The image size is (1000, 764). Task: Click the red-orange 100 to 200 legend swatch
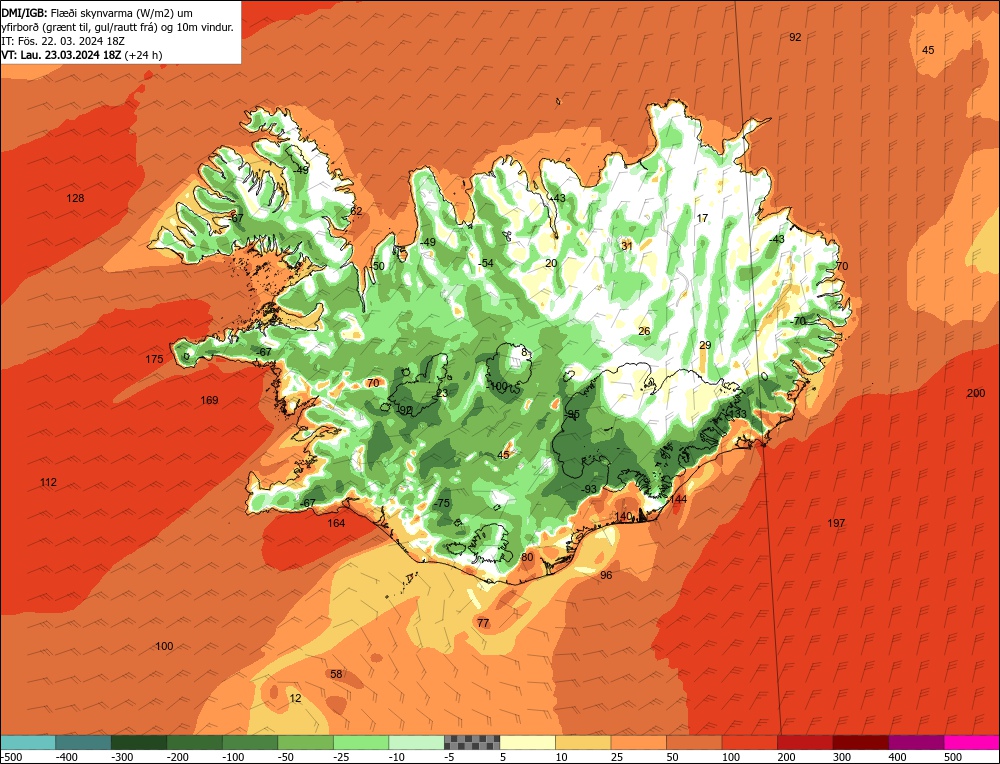[749, 742]
